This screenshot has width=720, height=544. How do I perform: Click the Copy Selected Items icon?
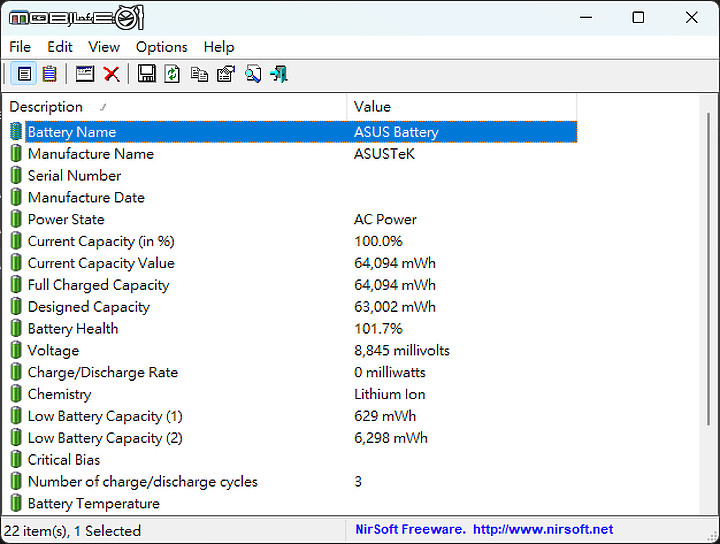click(x=199, y=74)
